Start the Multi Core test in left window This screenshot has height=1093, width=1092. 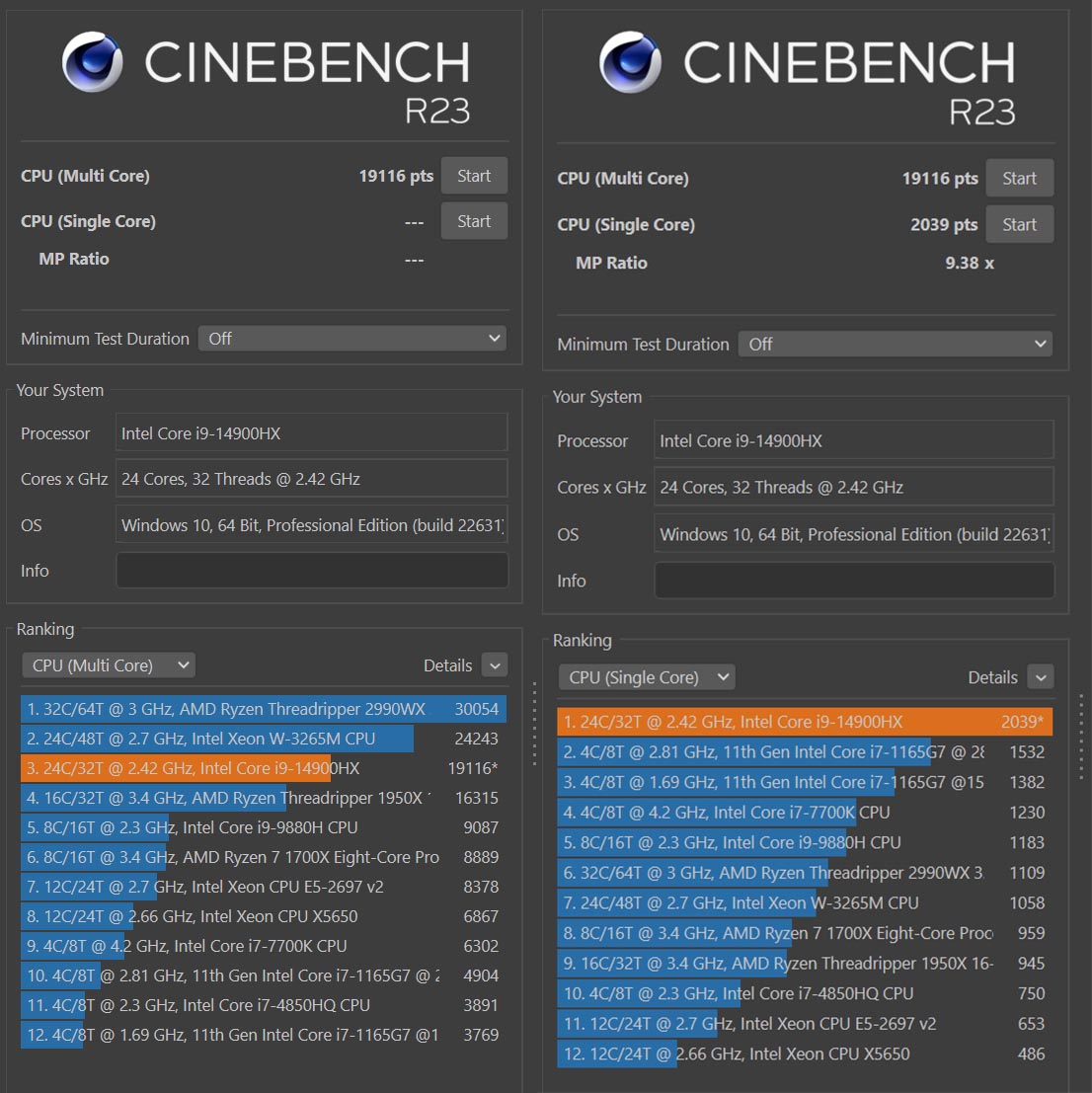pyautogui.click(x=474, y=176)
